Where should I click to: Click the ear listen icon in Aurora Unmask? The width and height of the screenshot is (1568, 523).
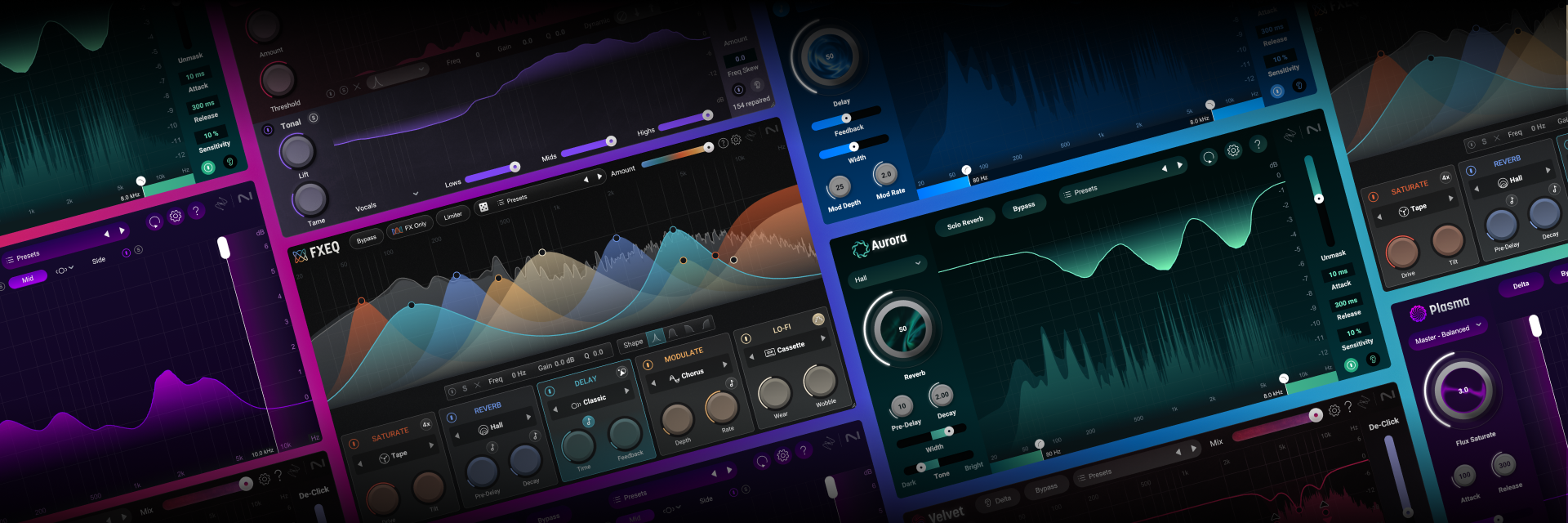(x=1373, y=359)
